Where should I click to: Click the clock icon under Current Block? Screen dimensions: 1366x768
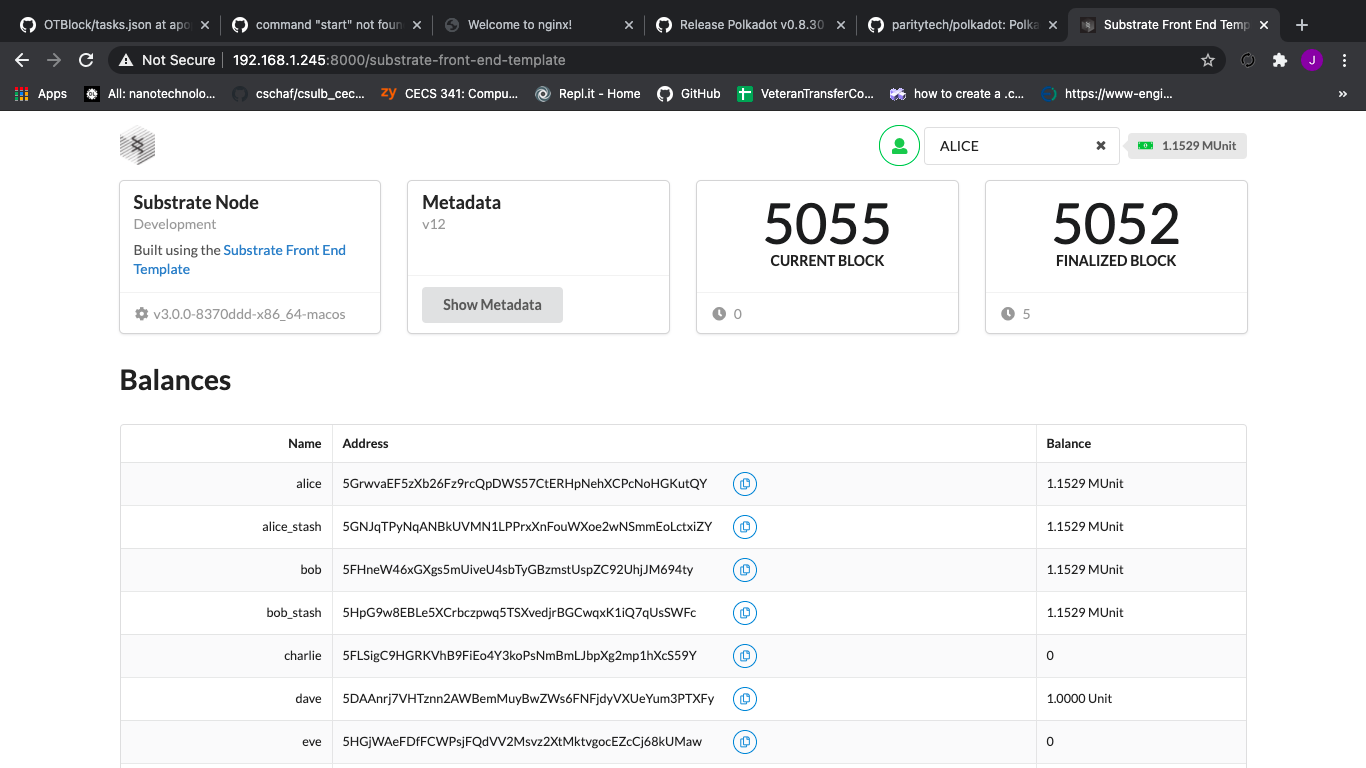pos(719,314)
